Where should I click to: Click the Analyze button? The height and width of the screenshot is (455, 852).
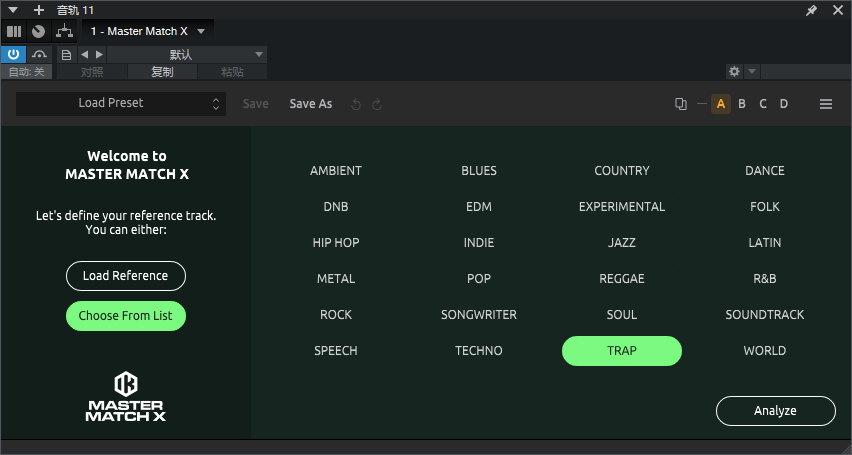[775, 411]
